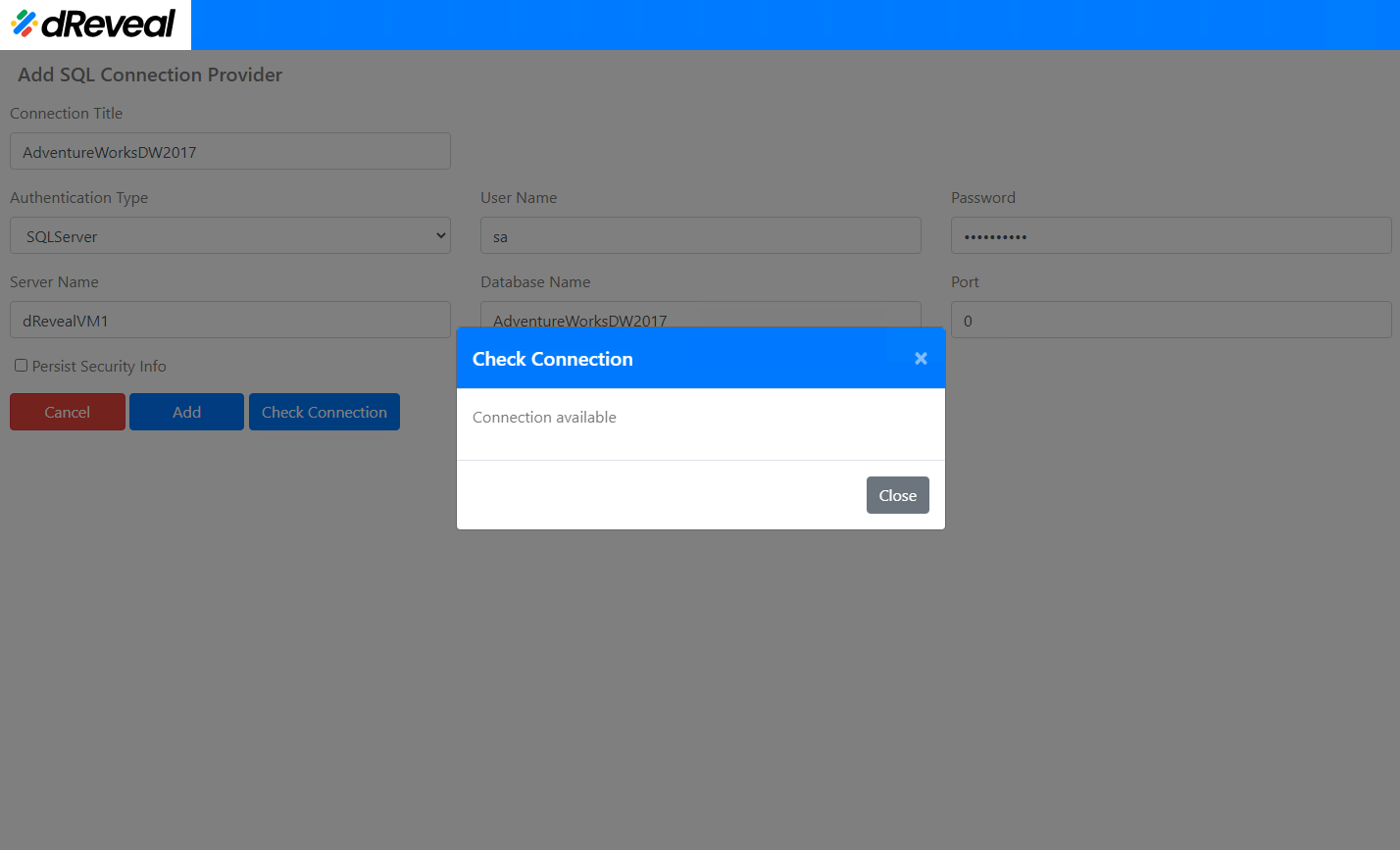The image size is (1400, 850).
Task: Click the Cancel button
Action: click(x=67, y=412)
